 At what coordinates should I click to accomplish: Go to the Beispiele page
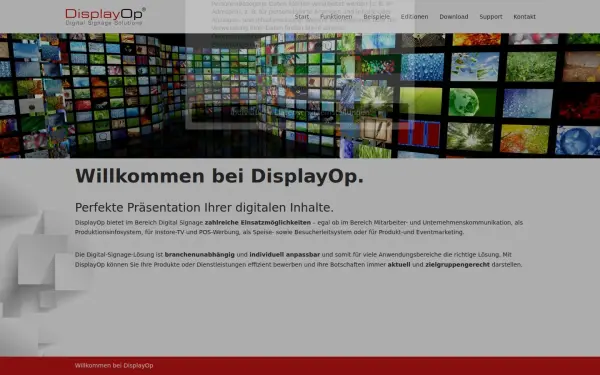(x=377, y=16)
